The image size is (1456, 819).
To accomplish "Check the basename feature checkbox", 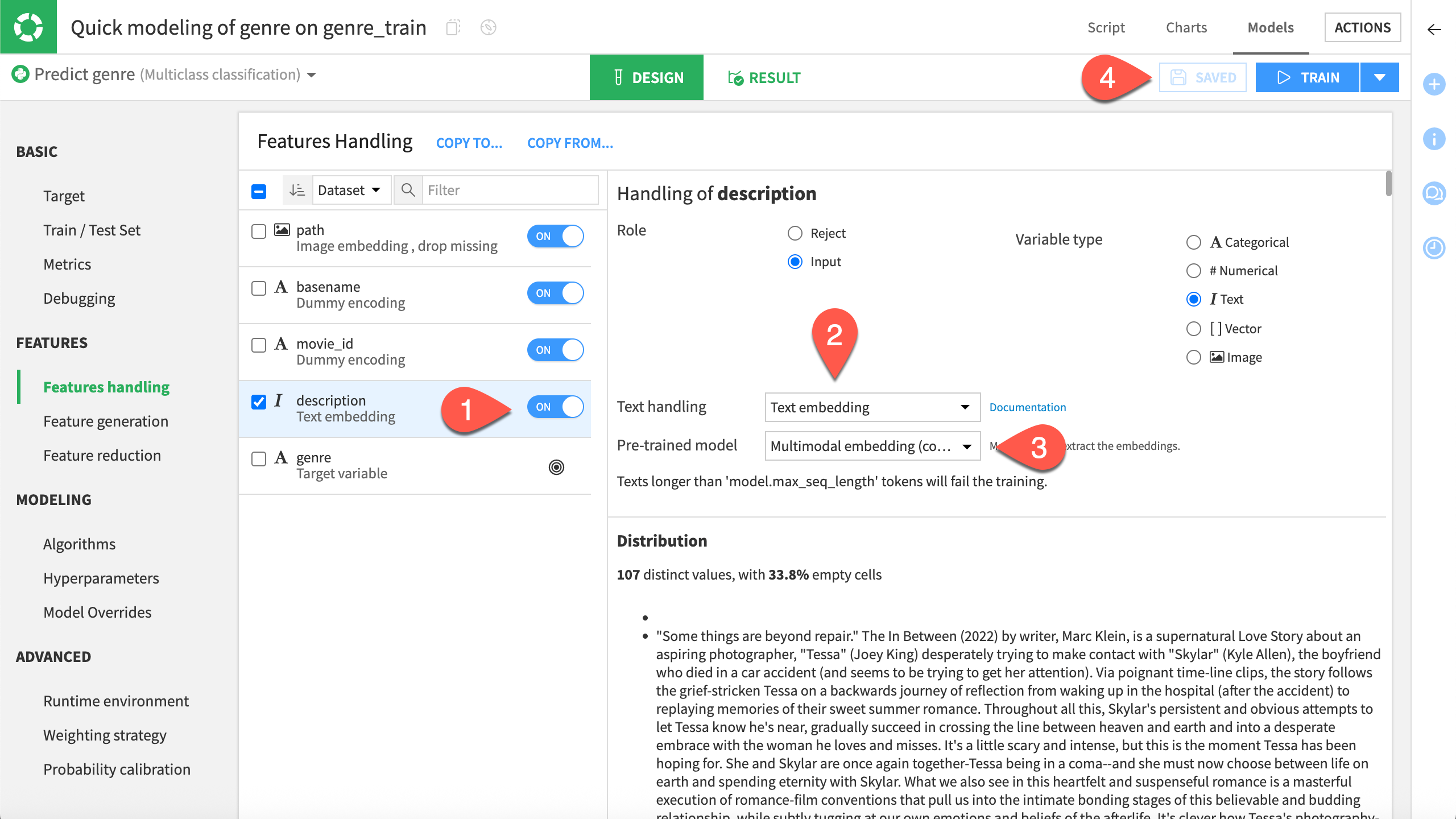I will click(259, 288).
